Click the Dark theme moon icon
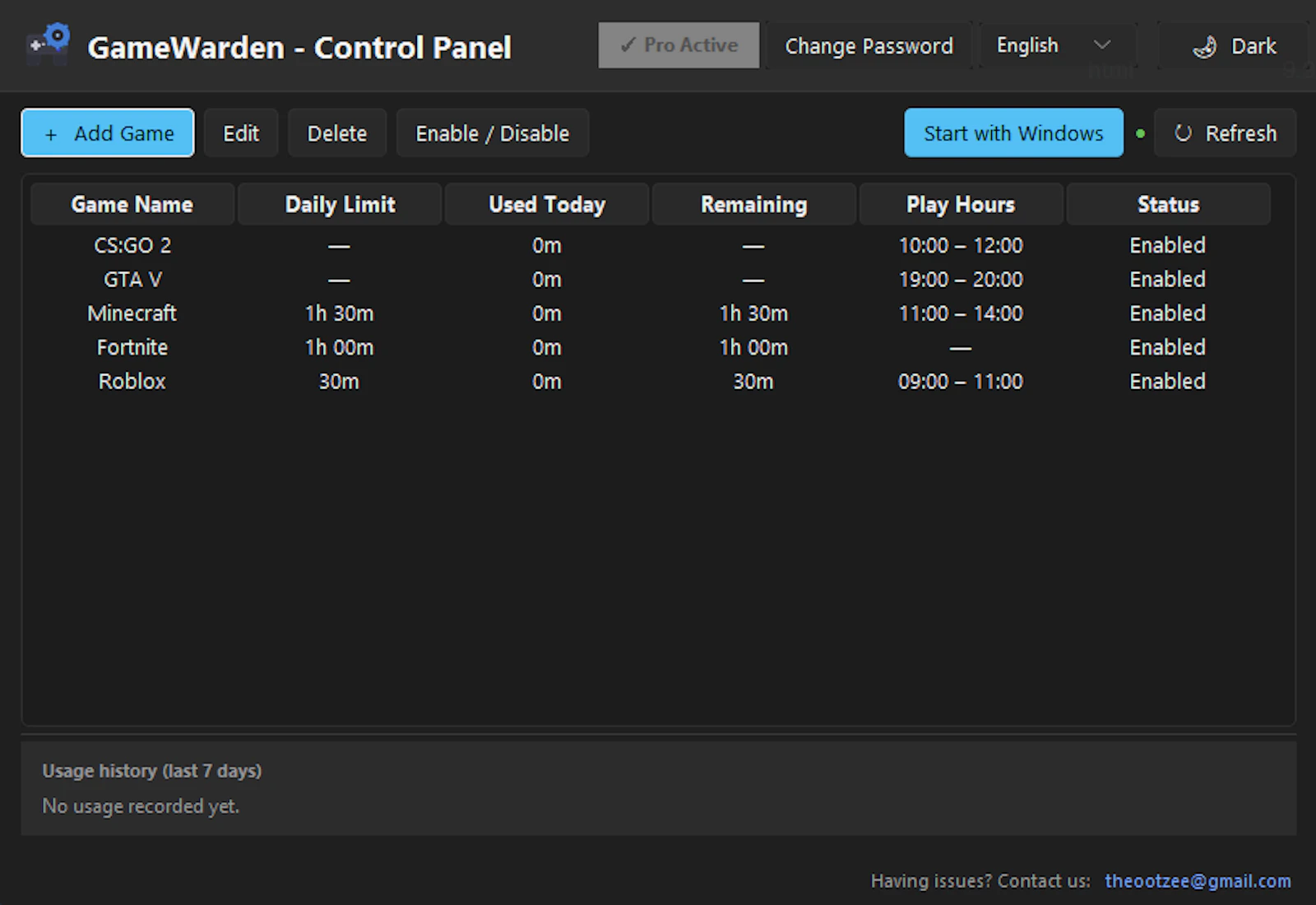This screenshot has height=905, width=1316. 1205,47
